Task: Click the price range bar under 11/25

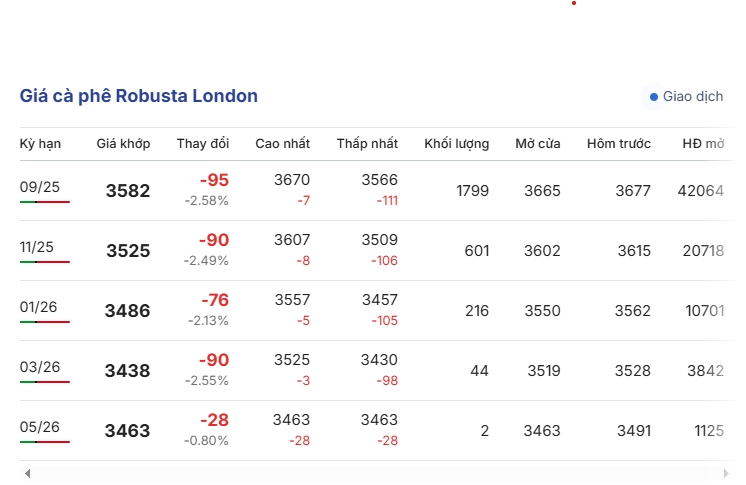Action: pyautogui.click(x=45, y=262)
